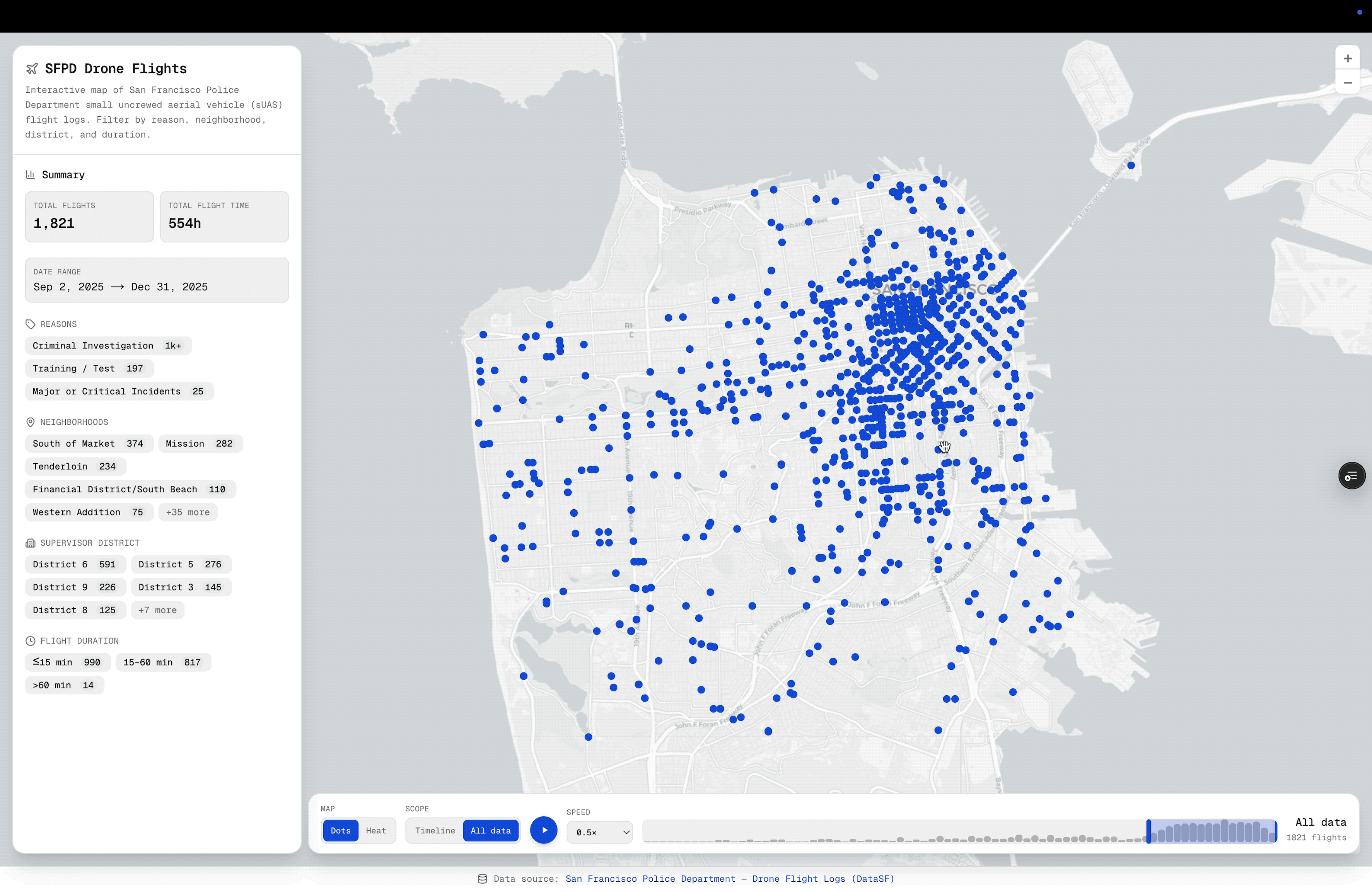
Task: Filter by Tenderloin neighborhood chip
Action: point(74,466)
